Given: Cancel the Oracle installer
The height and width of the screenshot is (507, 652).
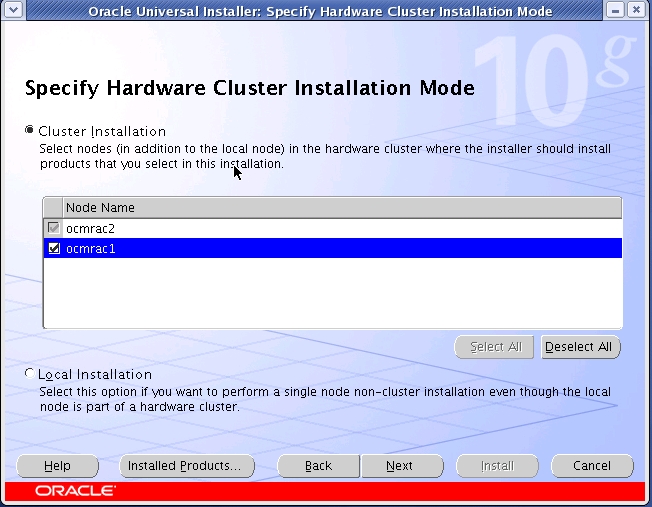Looking at the screenshot, I should 592,466.
